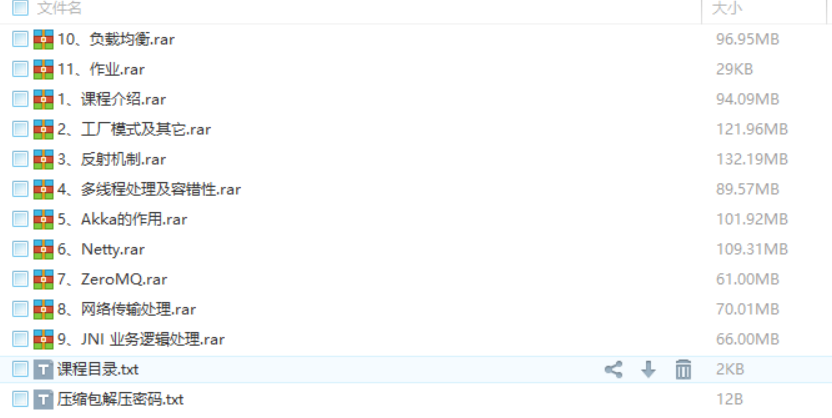Click the RAR icon beside 6、Netty.rar
Image resolution: width=832 pixels, height=418 pixels.
pyautogui.click(x=44, y=249)
